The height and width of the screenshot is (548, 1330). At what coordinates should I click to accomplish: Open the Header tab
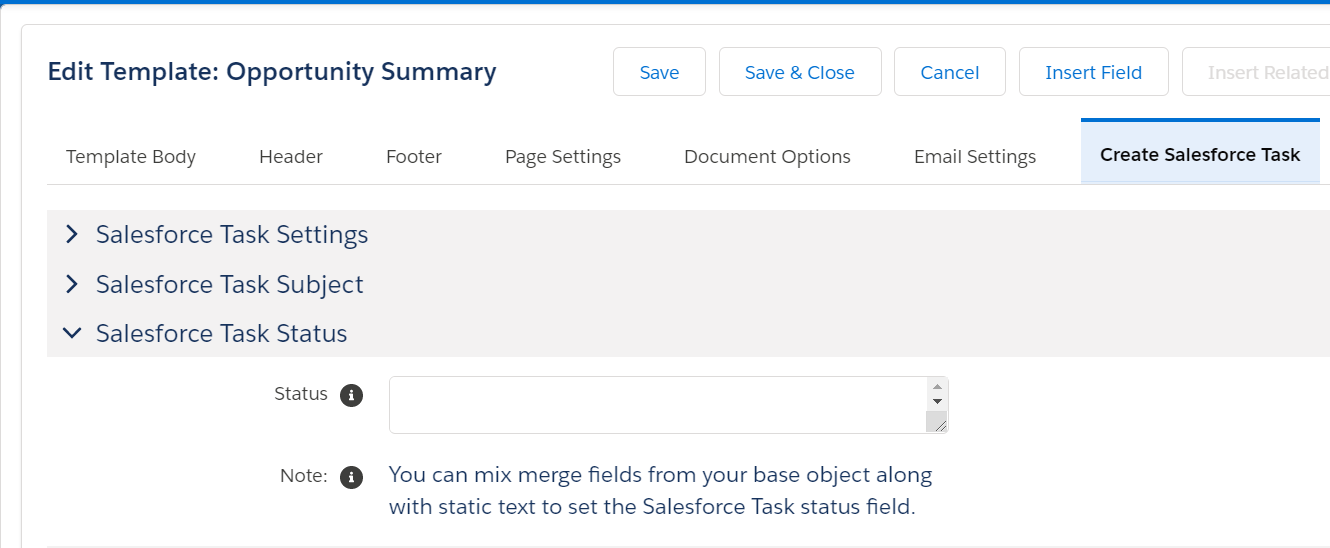[291, 157]
